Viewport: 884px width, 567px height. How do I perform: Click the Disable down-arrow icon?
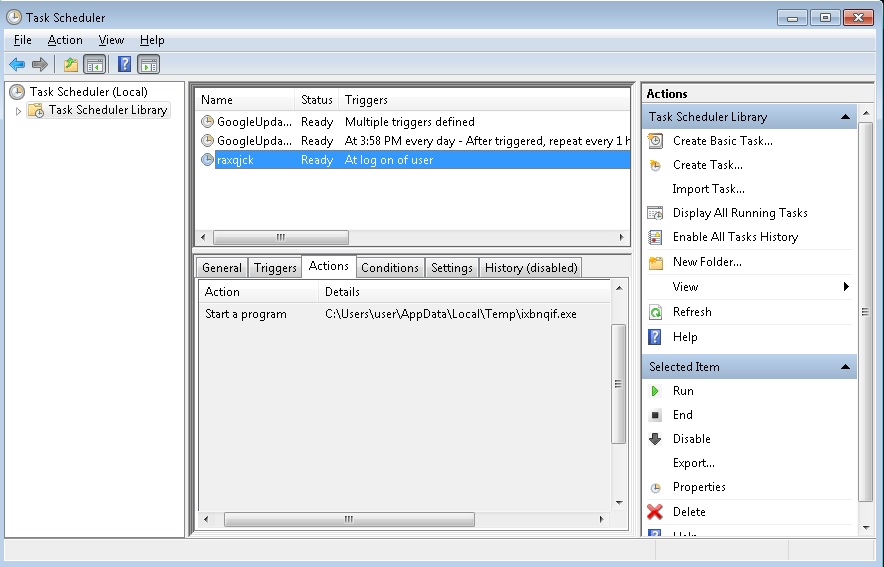coord(655,439)
